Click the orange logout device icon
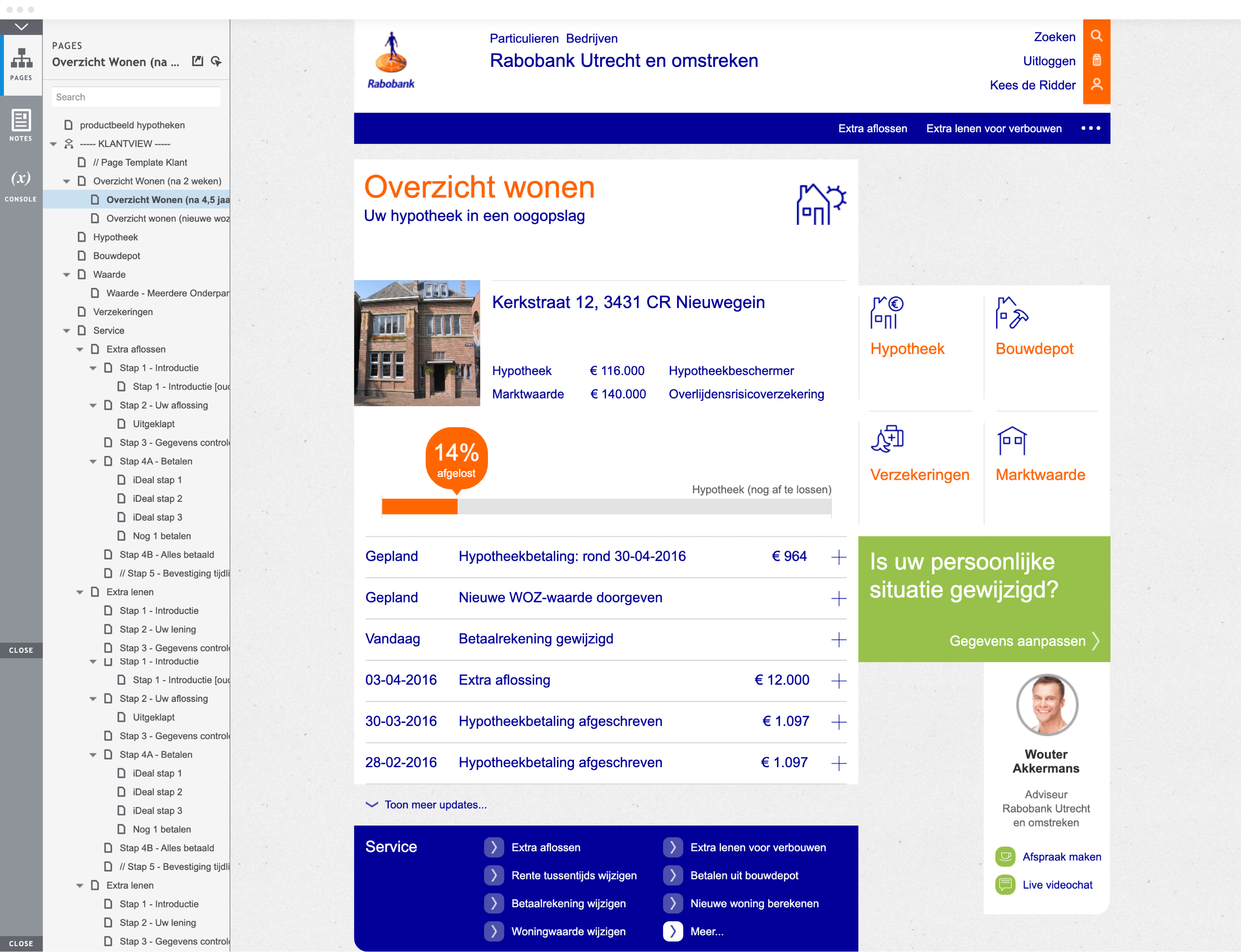 click(x=1097, y=60)
